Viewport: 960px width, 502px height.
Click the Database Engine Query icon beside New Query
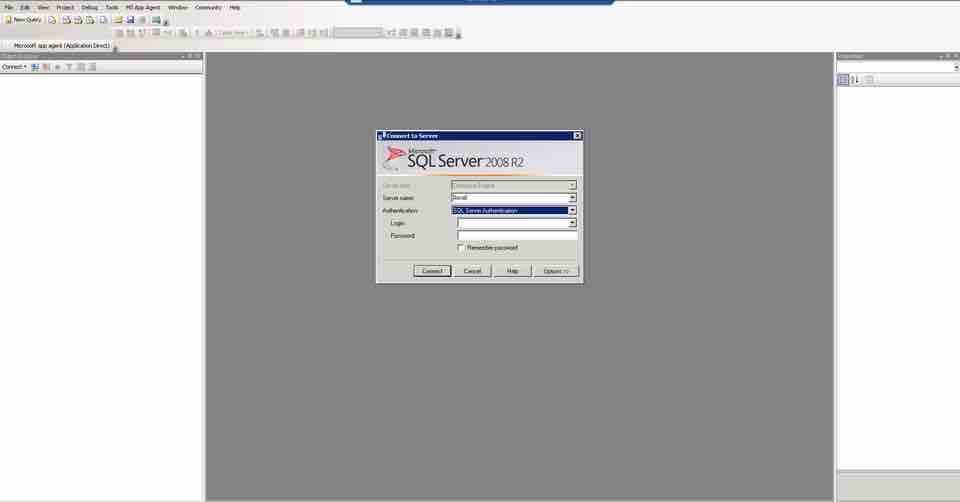point(53,20)
